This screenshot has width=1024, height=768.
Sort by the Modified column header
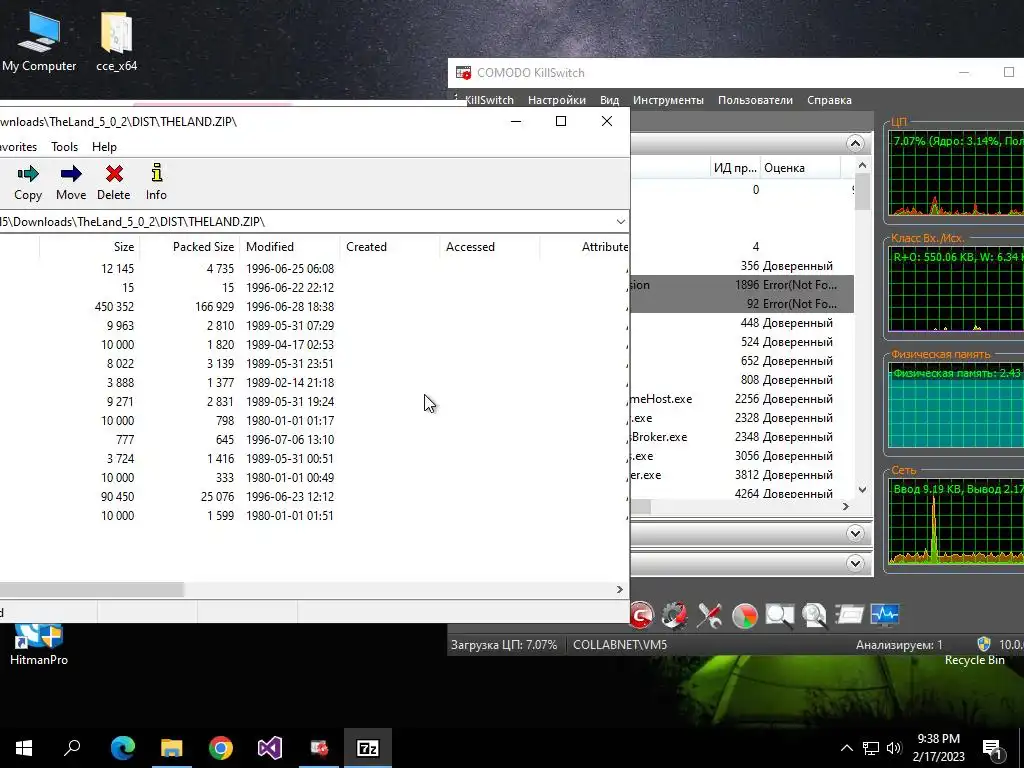point(290,247)
